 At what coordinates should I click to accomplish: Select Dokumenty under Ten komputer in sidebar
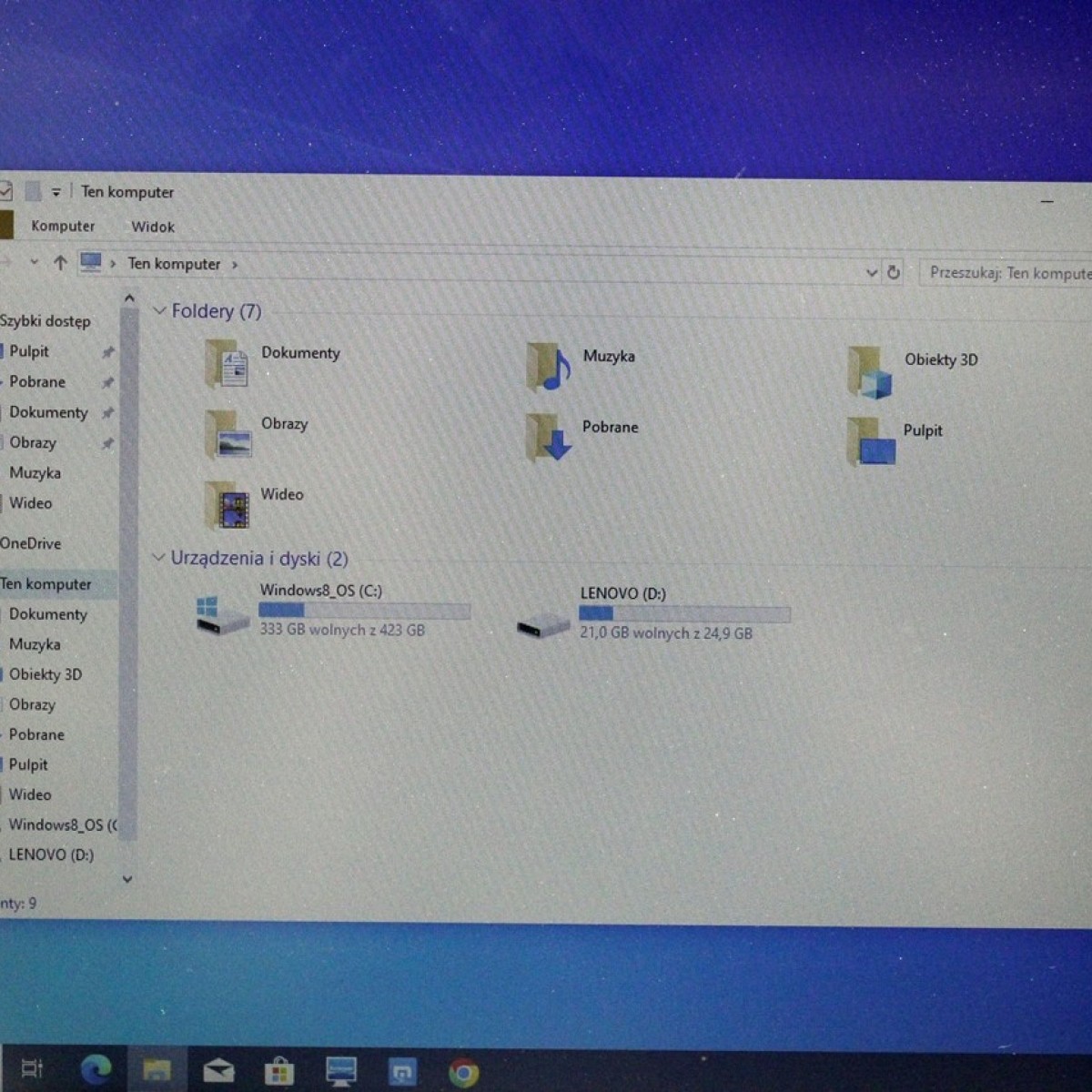click(x=48, y=614)
